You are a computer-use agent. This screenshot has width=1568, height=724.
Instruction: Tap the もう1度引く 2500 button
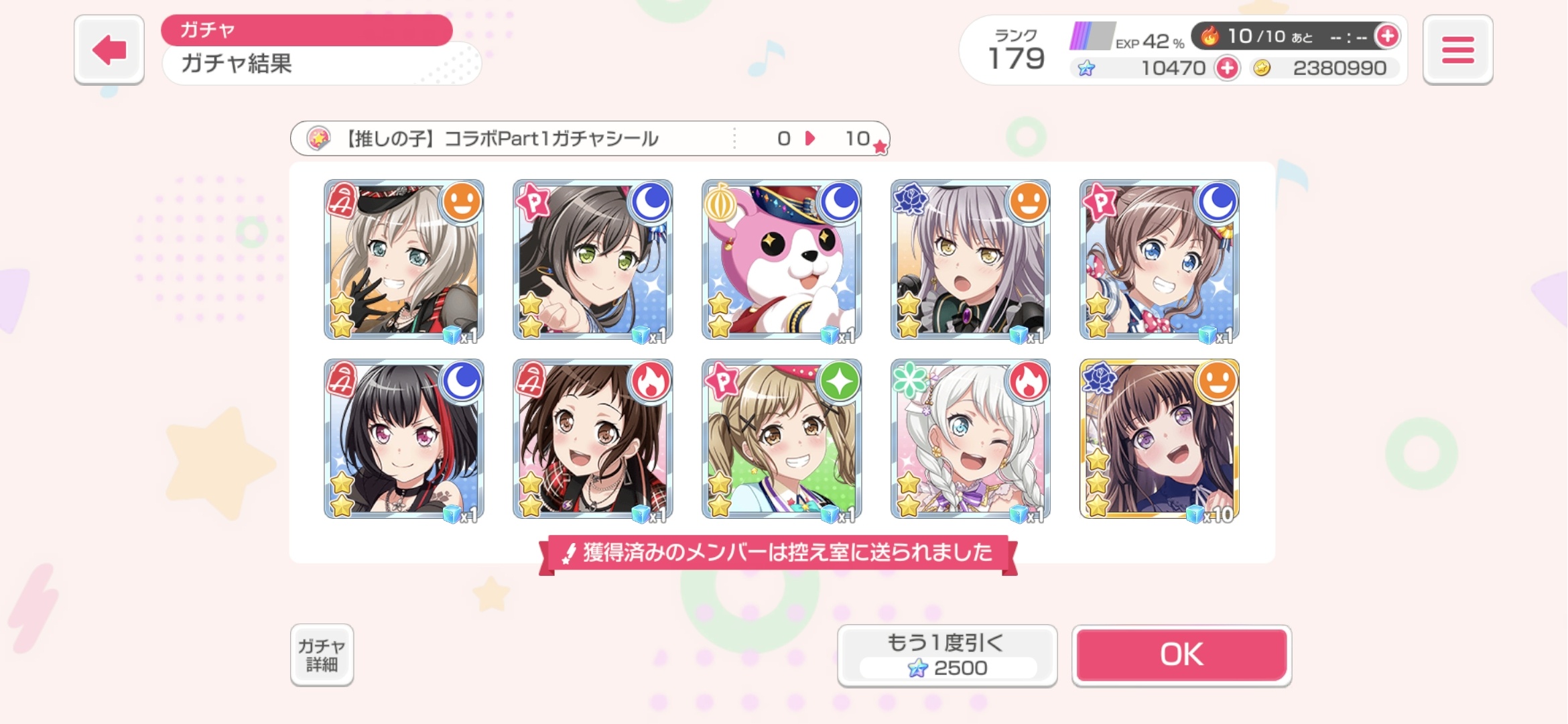(947, 655)
